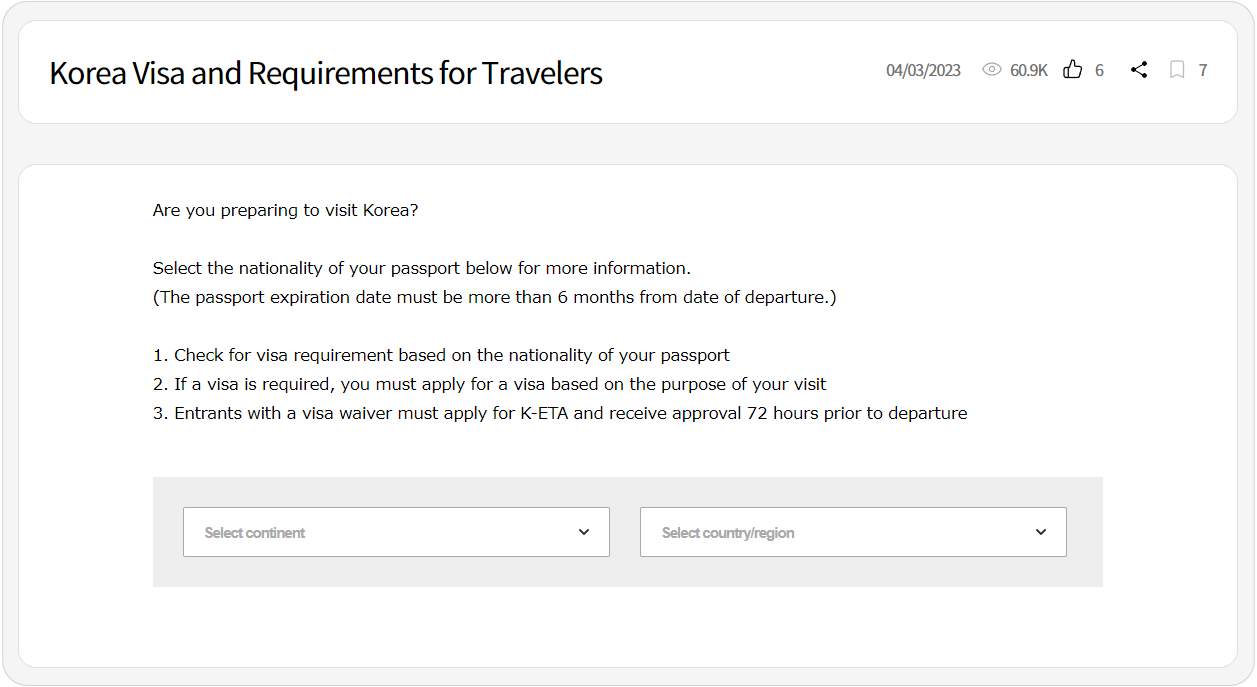Screen dimensions: 1257x687
Task: Click step 1 about checking visa requirement
Action: pyautogui.click(x=441, y=355)
